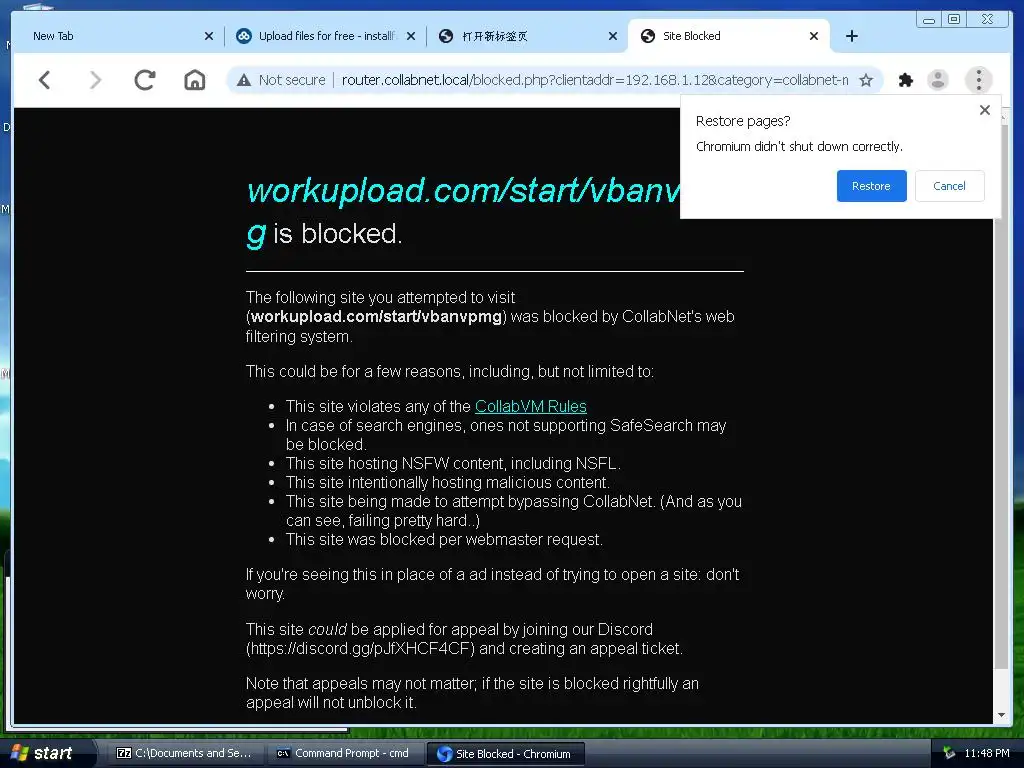The image size is (1024, 768).
Task: Open the CollabVM Rules link
Action: pos(530,406)
